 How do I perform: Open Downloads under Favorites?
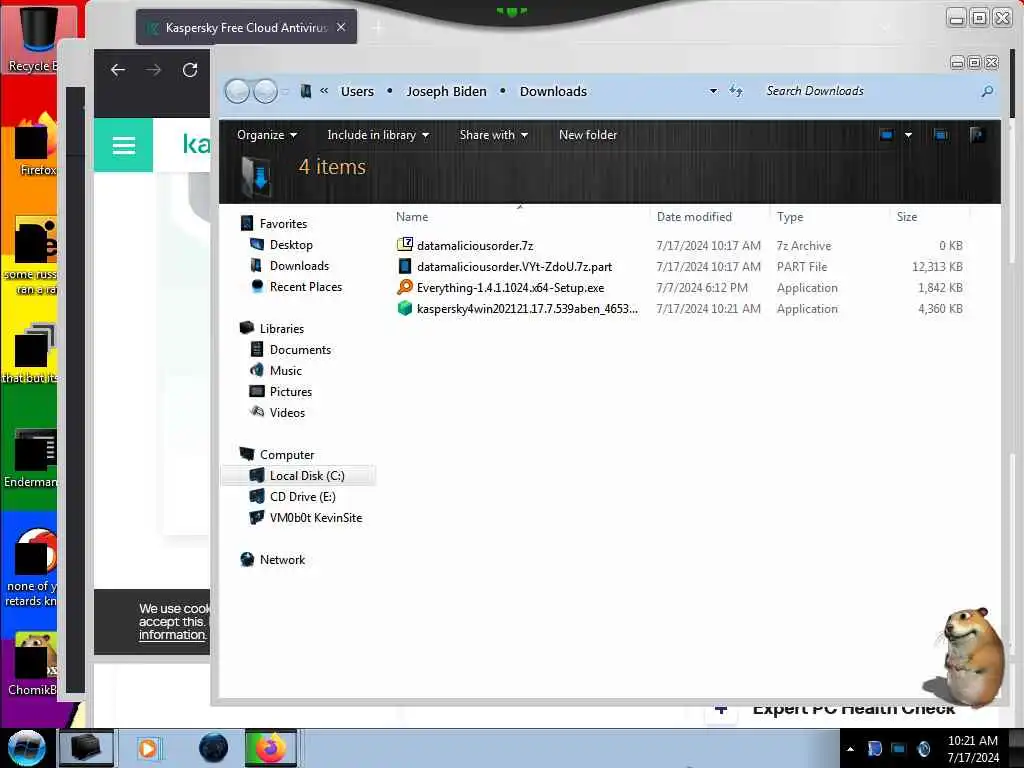pos(299,265)
